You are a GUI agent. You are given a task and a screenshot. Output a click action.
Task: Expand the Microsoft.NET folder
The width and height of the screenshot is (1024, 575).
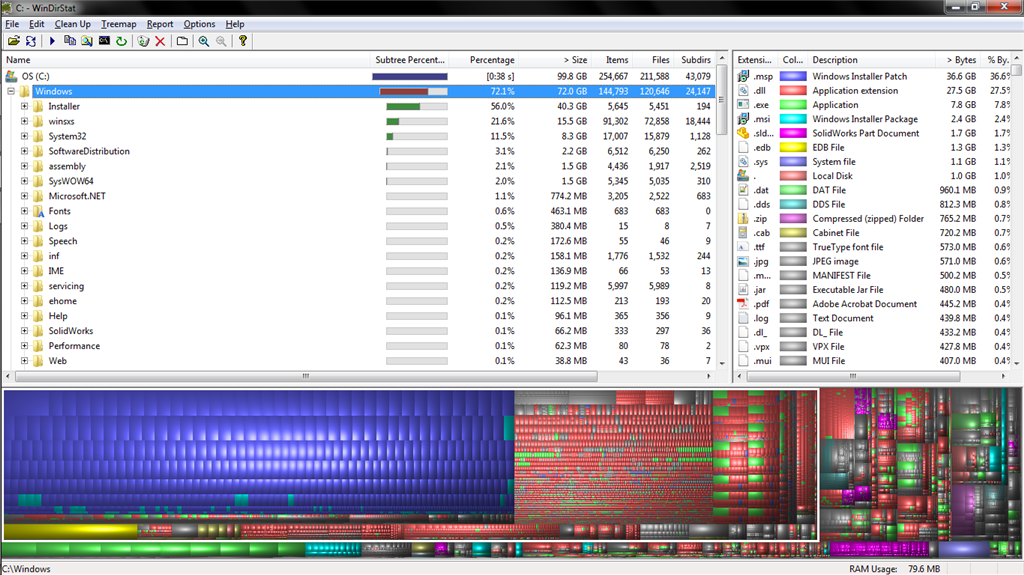tap(24, 196)
